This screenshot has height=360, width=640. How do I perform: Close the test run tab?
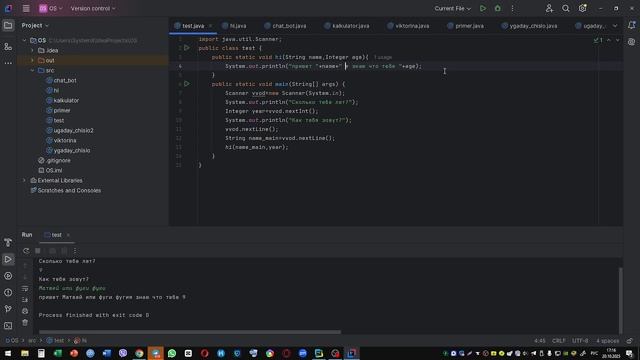(68, 235)
